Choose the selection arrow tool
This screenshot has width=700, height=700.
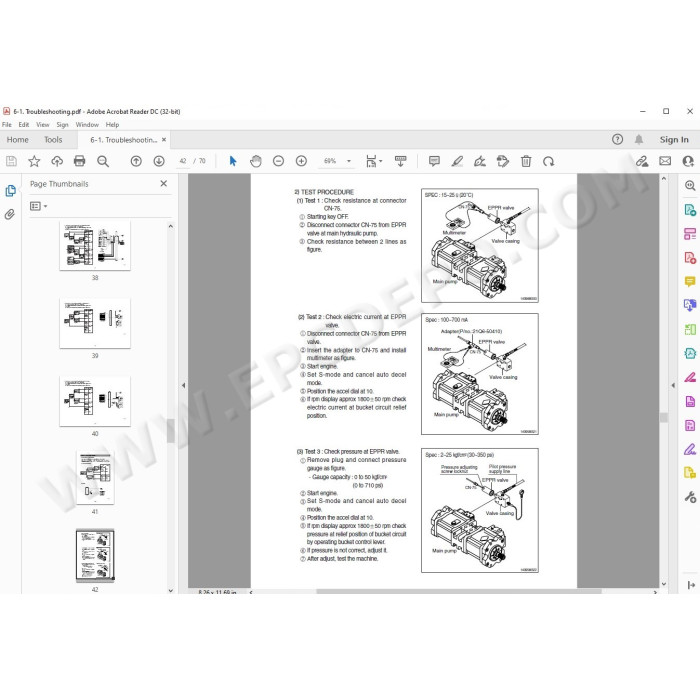click(x=233, y=161)
